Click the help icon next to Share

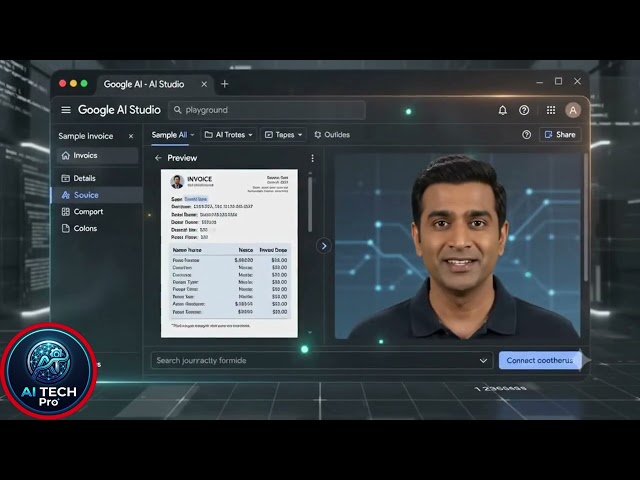(x=527, y=135)
